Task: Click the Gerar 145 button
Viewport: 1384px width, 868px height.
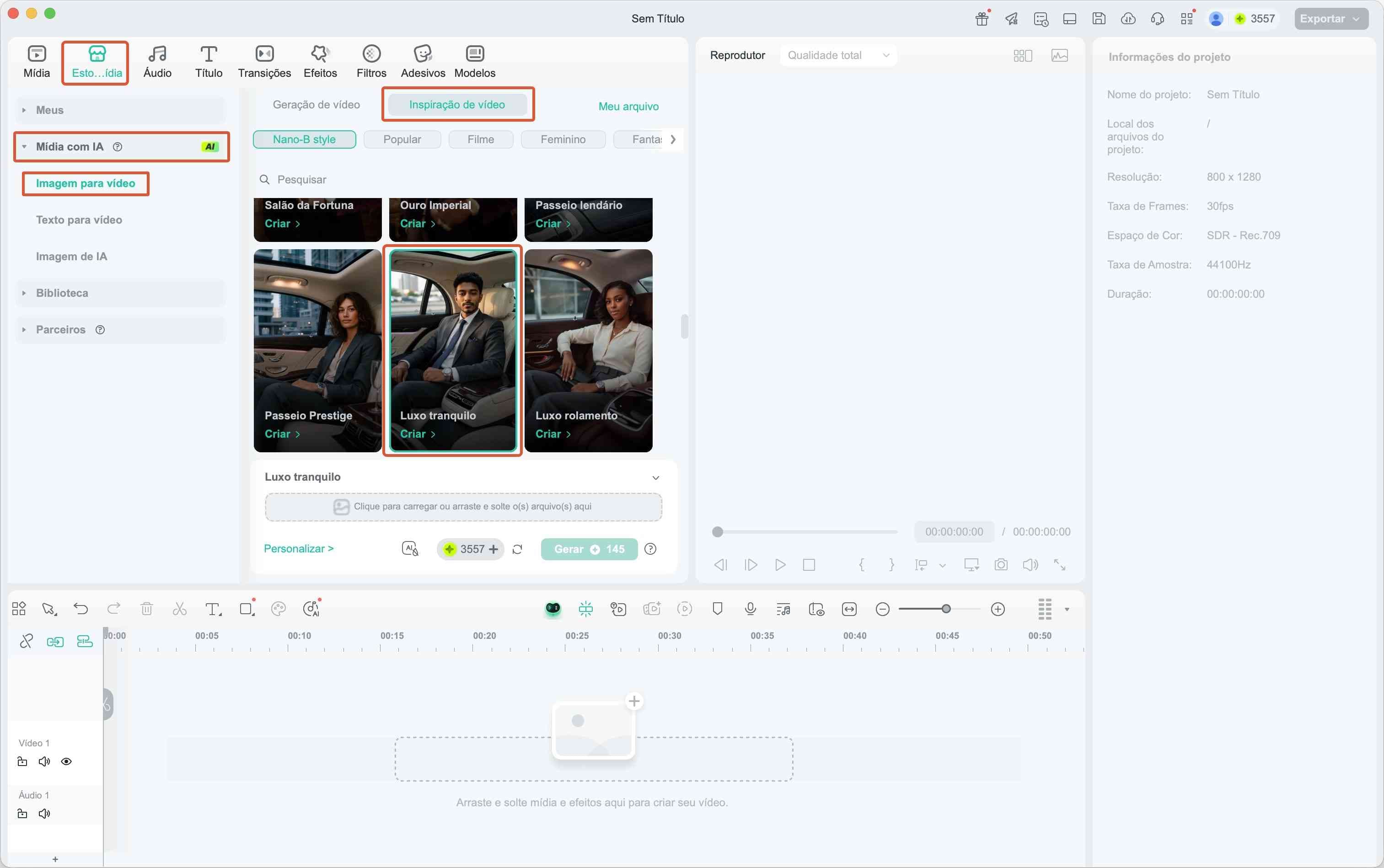Action: tap(588, 549)
